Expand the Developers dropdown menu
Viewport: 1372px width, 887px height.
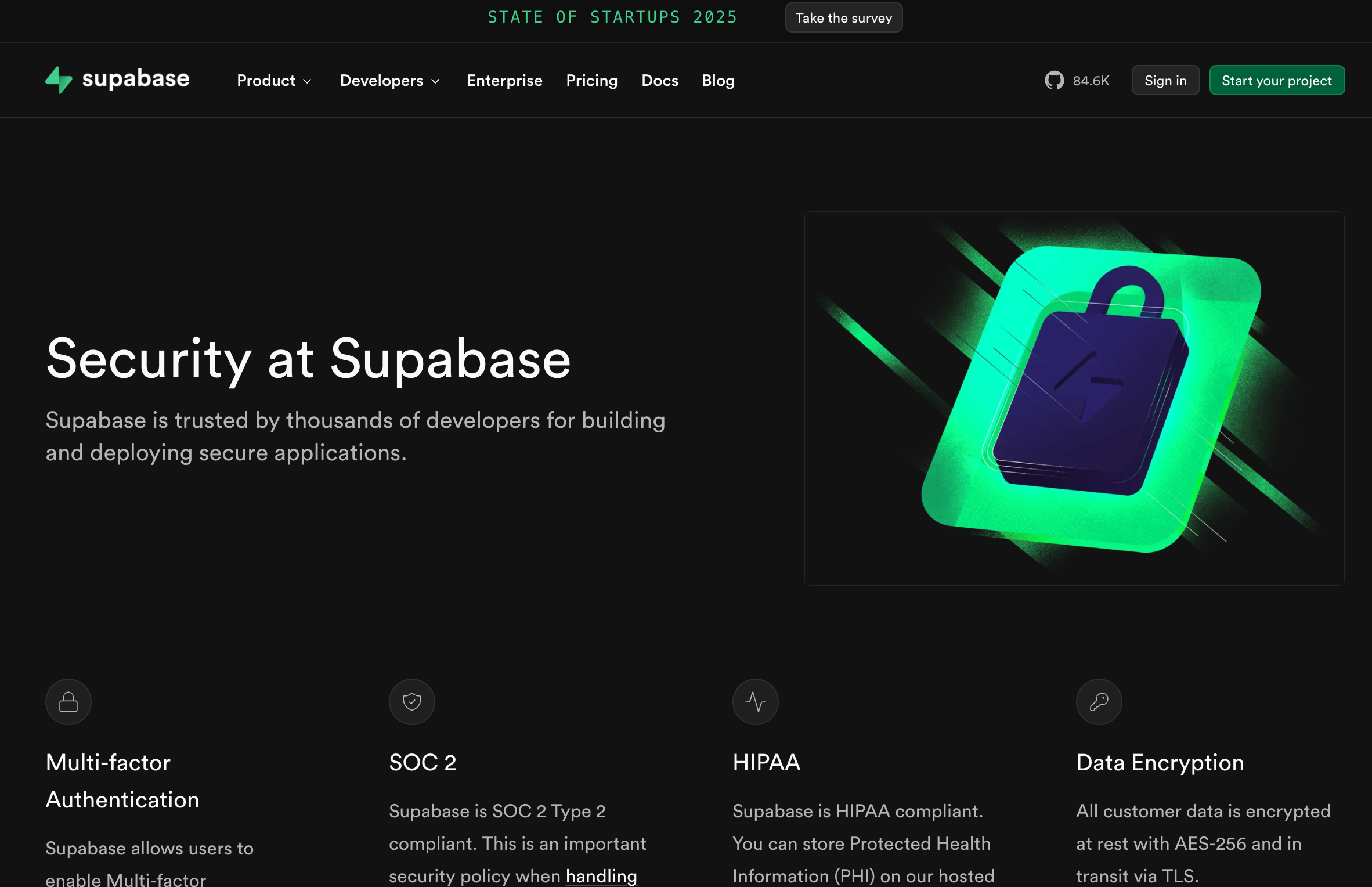[x=390, y=81]
